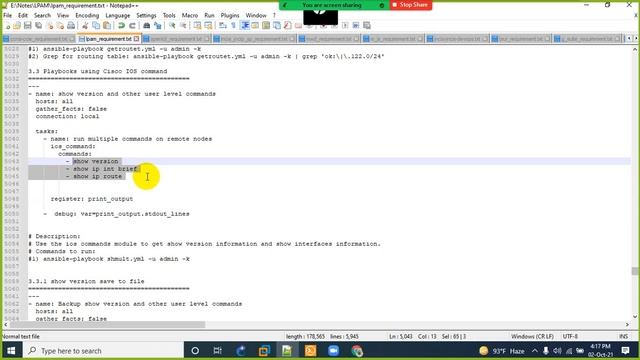Click the taskbar search box
This screenshot has width=640, height=360.
[102, 351]
